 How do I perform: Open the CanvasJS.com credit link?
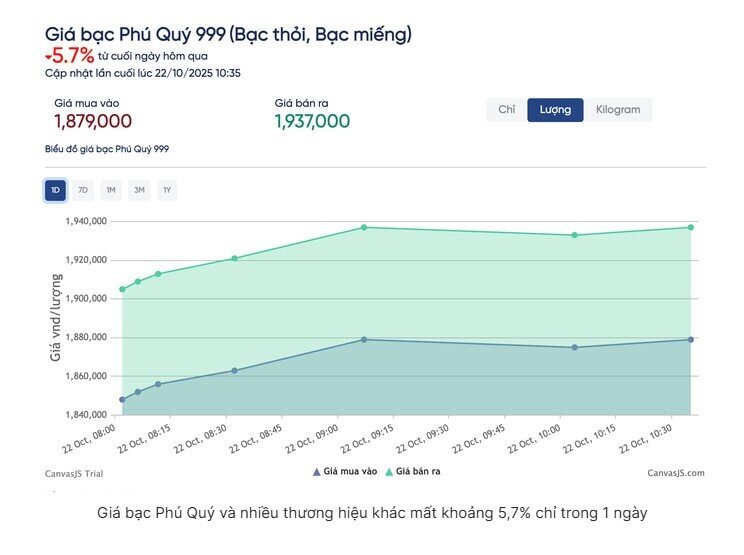pos(675,473)
